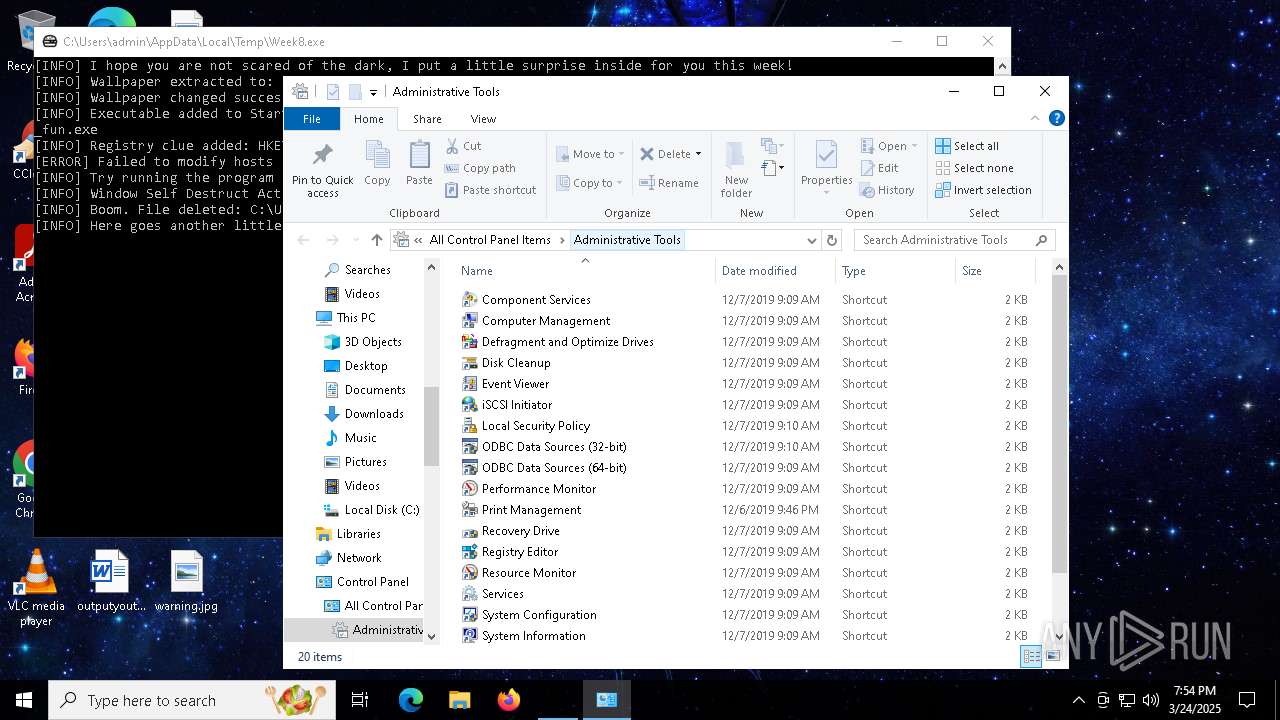
Task: Open the notification center icon
Action: (1247, 700)
